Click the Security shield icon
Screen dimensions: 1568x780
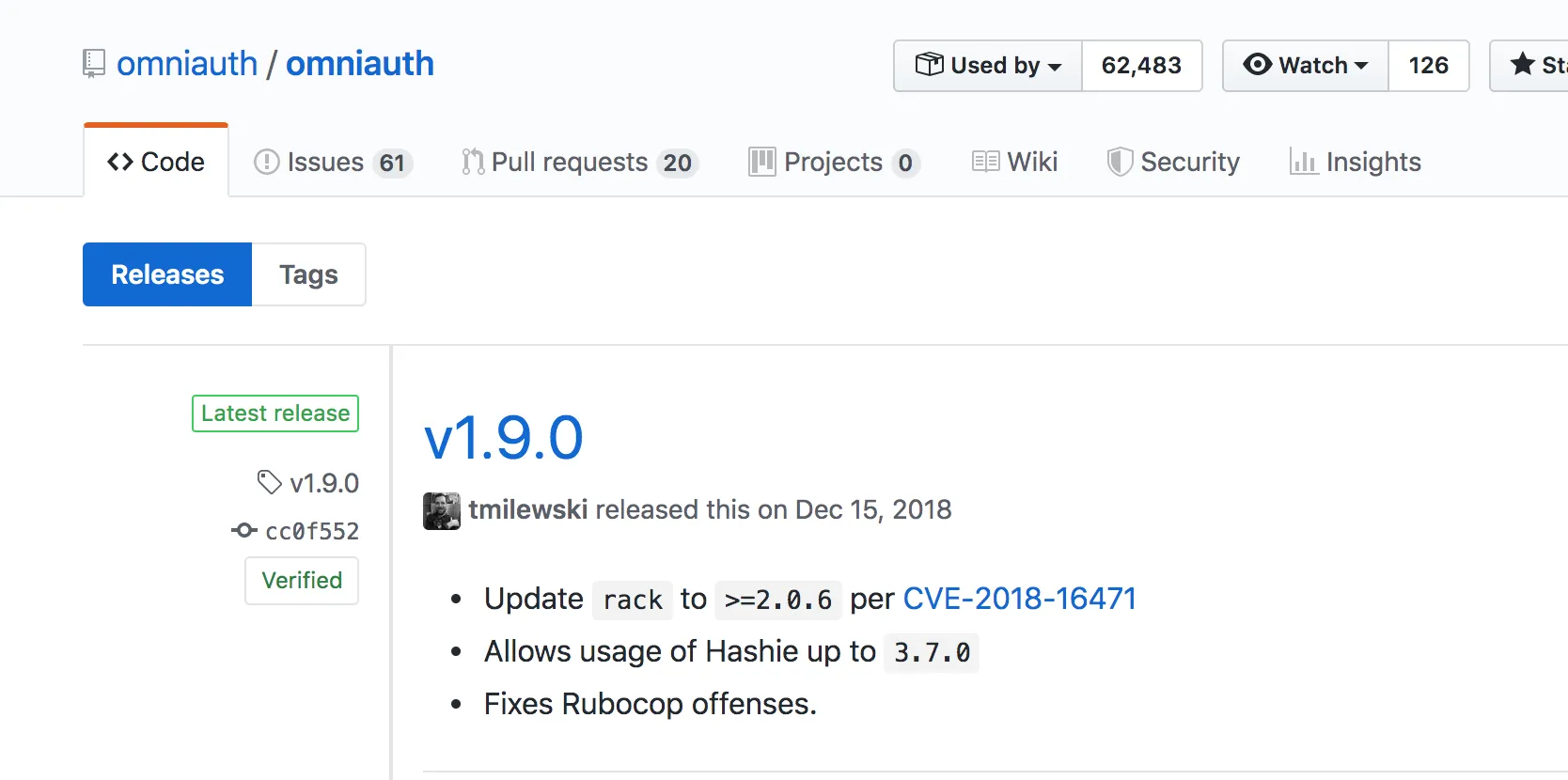tap(1119, 163)
